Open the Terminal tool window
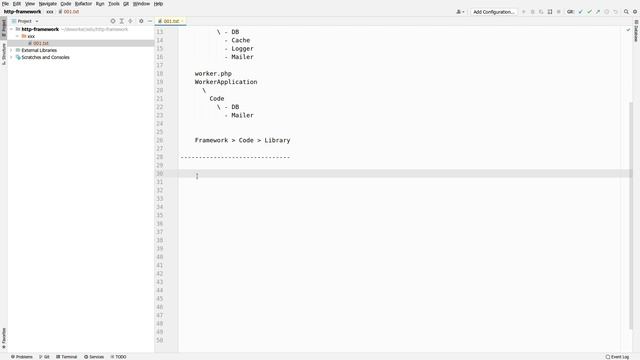The width and height of the screenshot is (640, 360). point(67,357)
